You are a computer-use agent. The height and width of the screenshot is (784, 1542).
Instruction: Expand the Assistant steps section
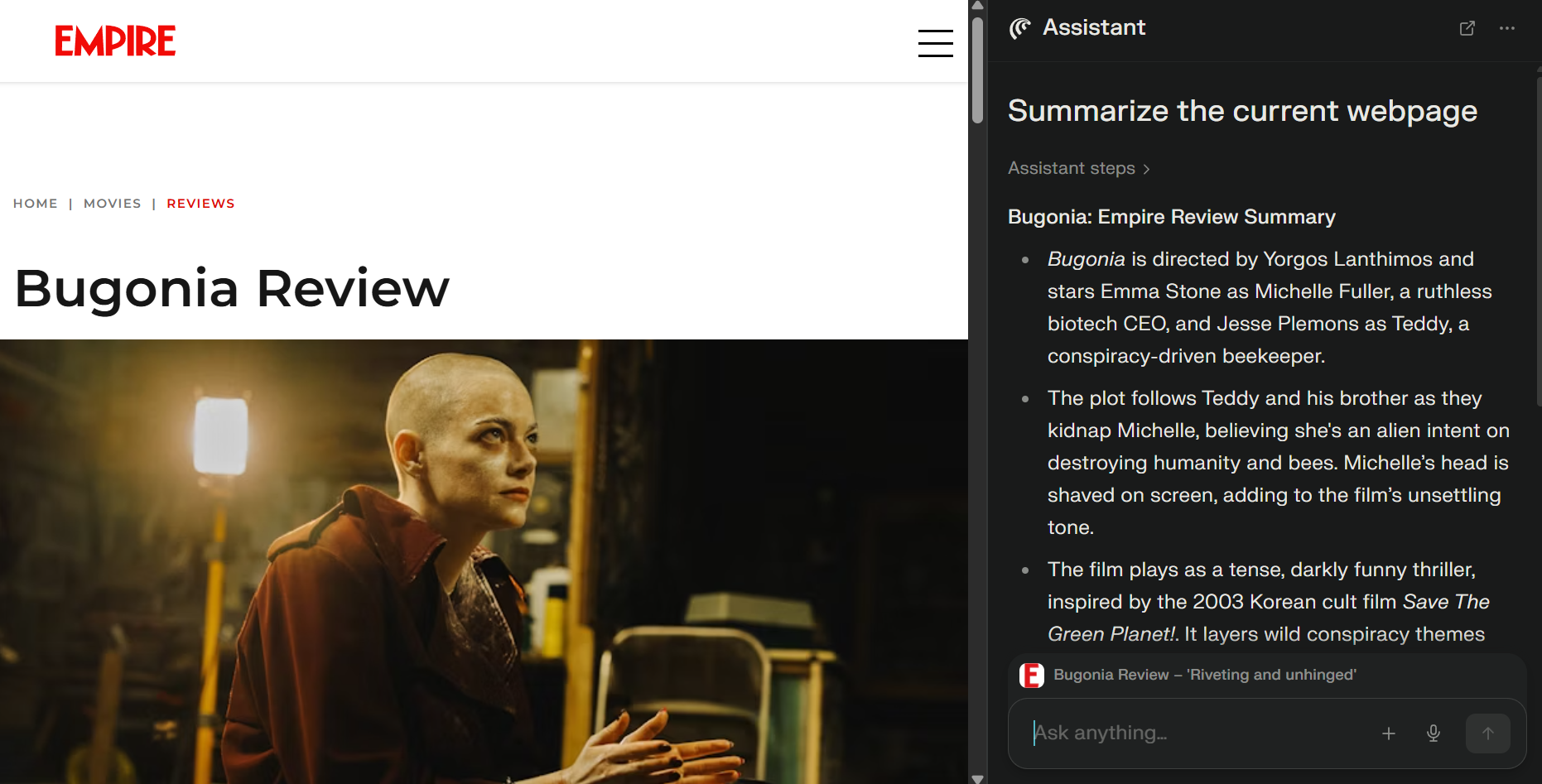pyautogui.click(x=1079, y=168)
